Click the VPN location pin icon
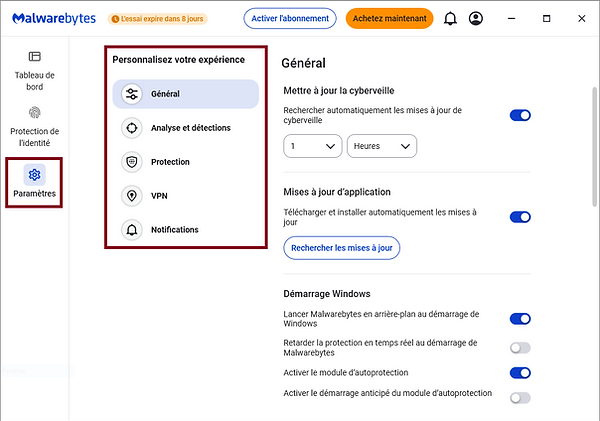This screenshot has width=600, height=421. (x=132, y=196)
